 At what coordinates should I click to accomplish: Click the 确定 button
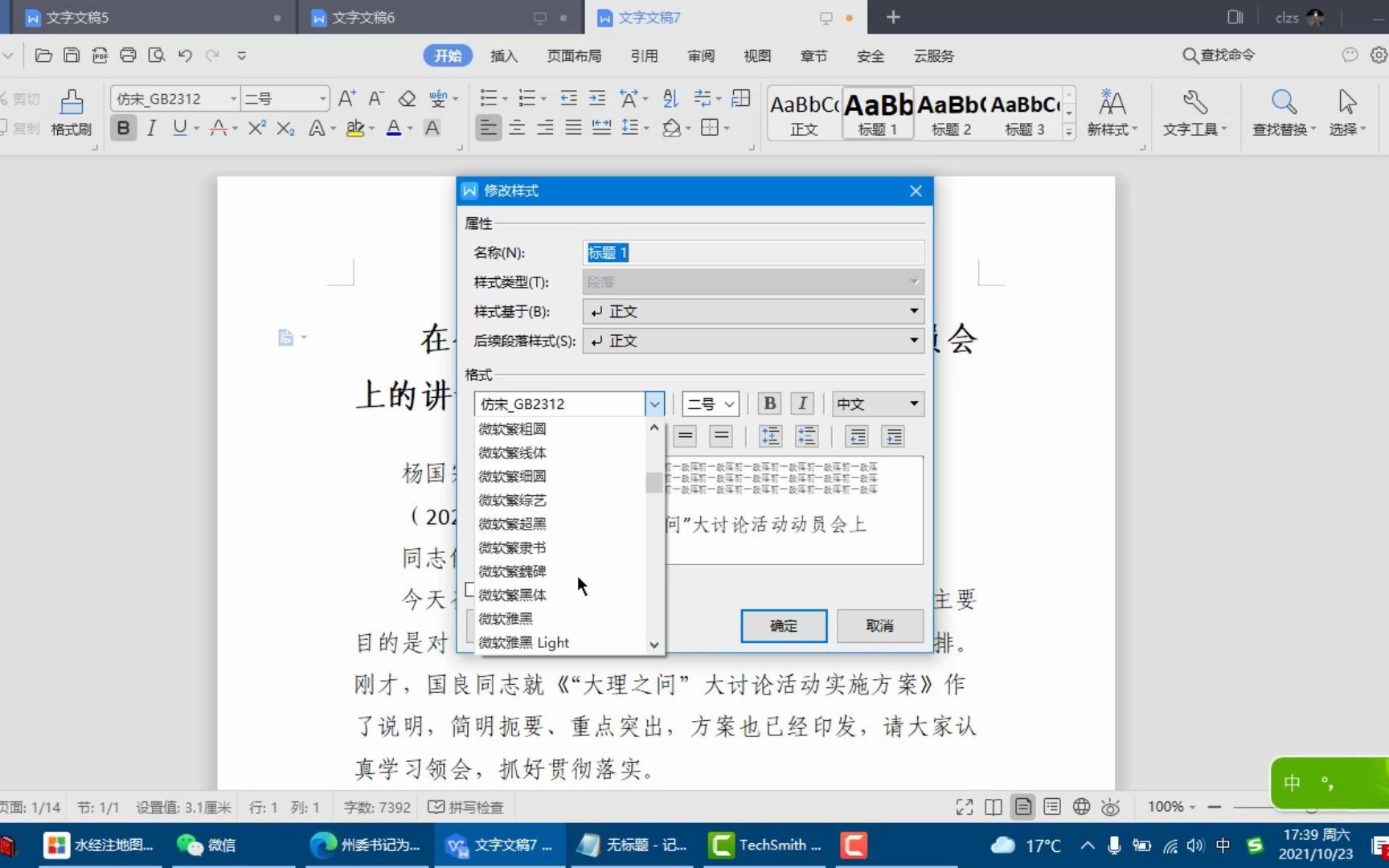(784, 626)
